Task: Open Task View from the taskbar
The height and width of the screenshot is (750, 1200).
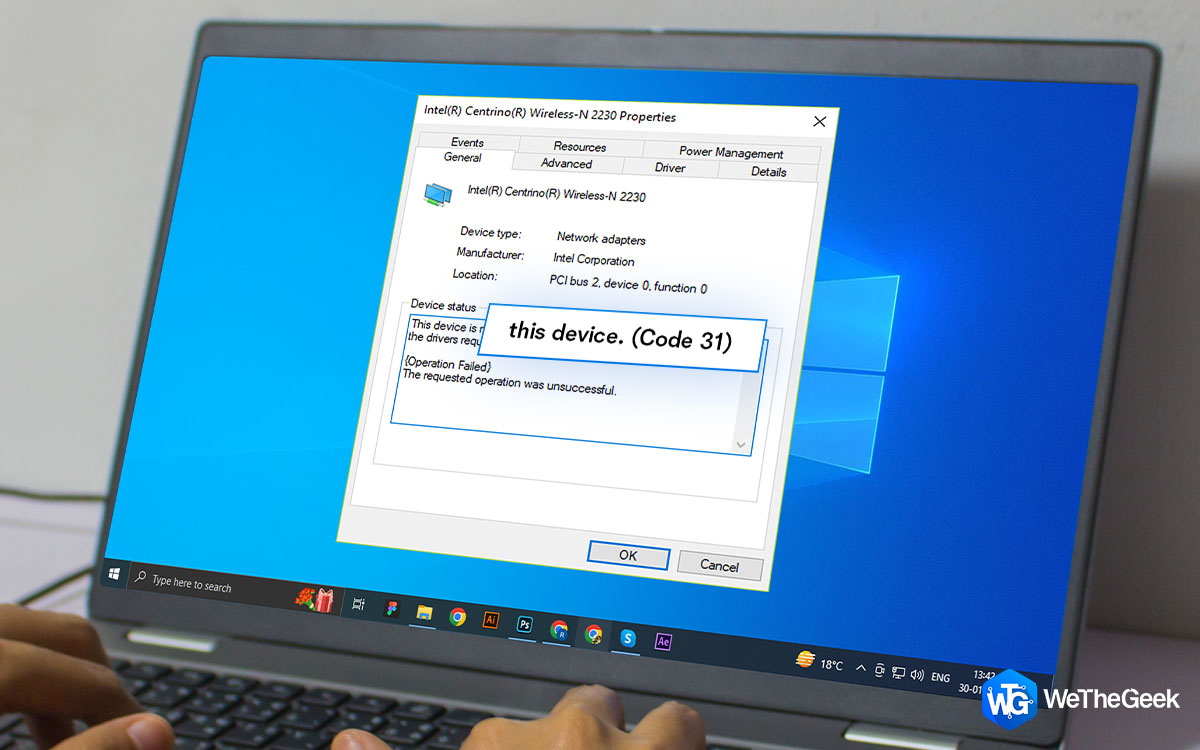Action: pos(358,604)
